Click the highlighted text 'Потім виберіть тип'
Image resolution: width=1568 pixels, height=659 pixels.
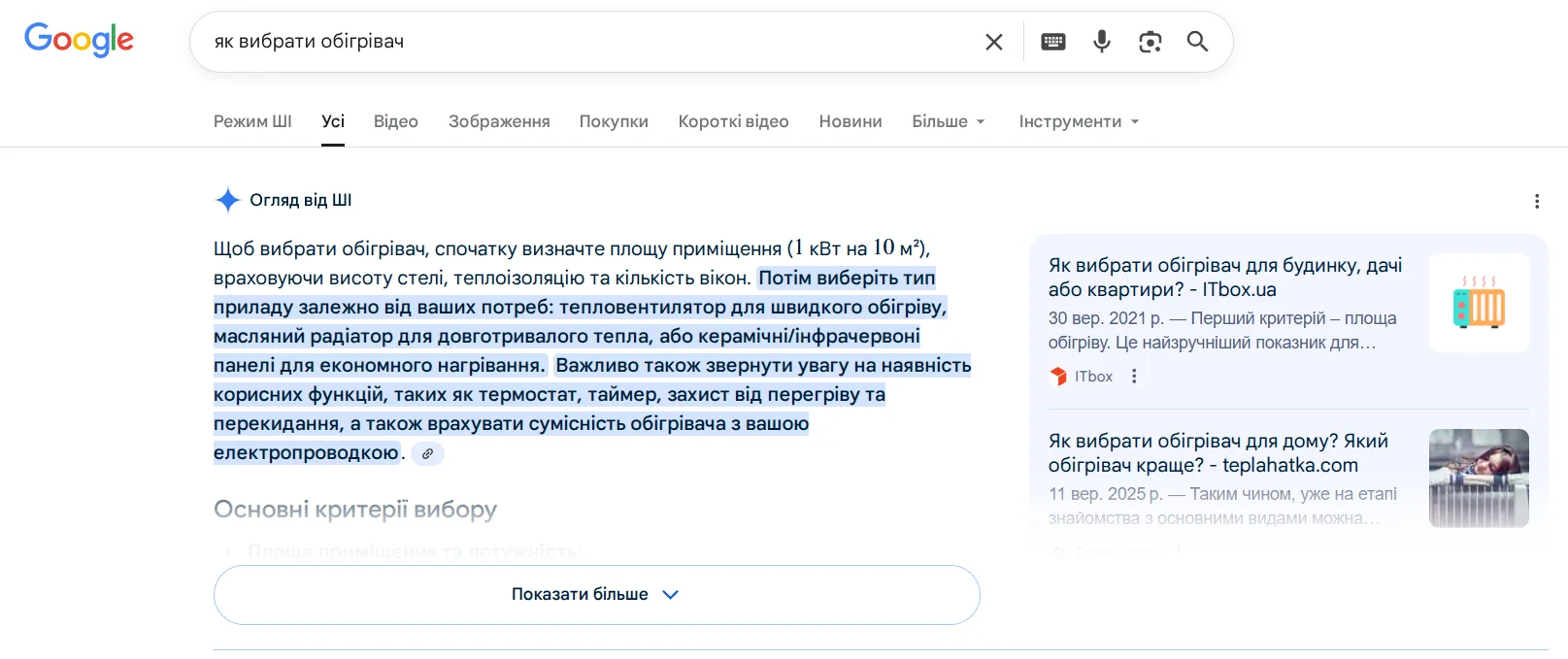(847, 279)
